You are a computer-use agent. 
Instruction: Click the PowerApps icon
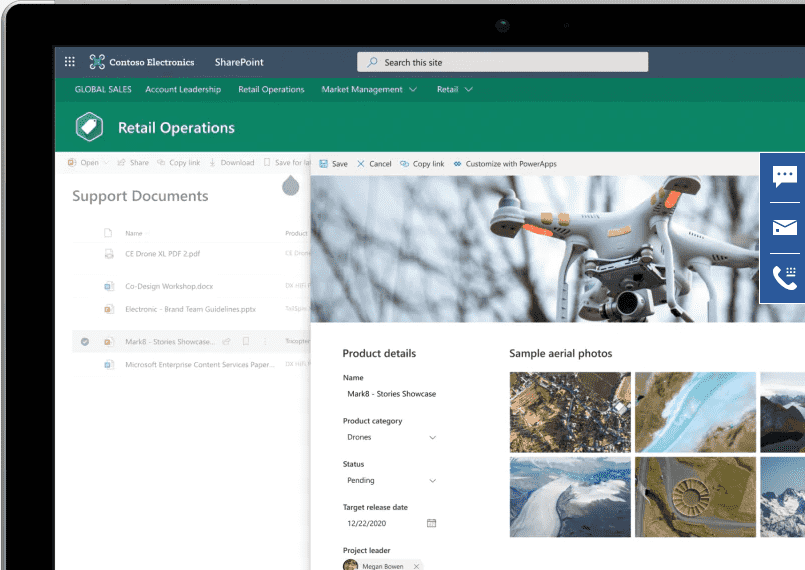457,164
